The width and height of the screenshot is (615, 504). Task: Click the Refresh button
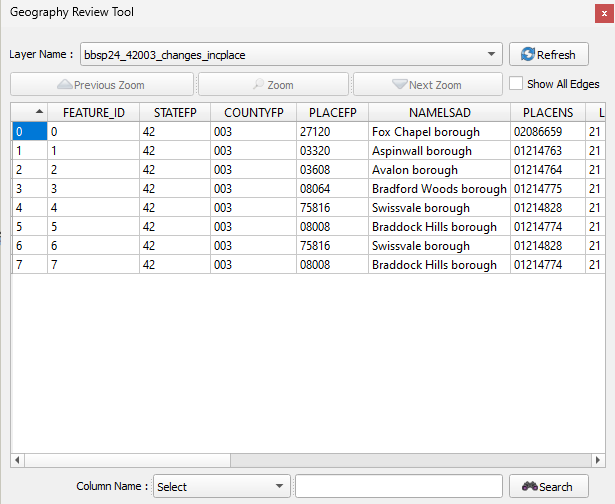click(549, 55)
